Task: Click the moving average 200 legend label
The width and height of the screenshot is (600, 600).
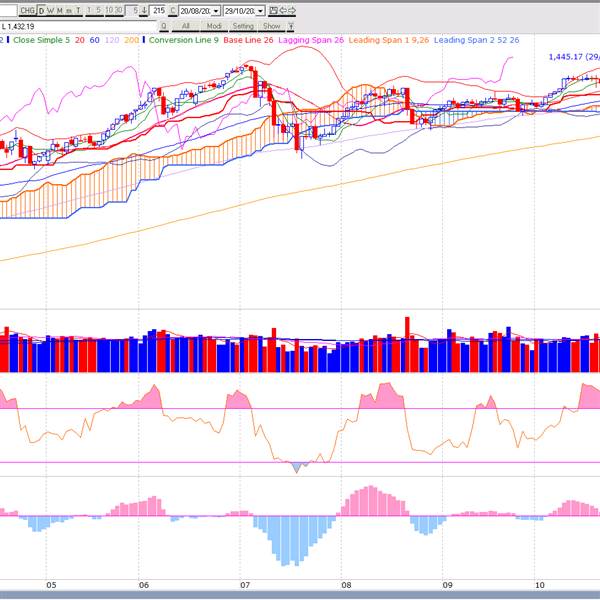Action: click(x=131, y=40)
